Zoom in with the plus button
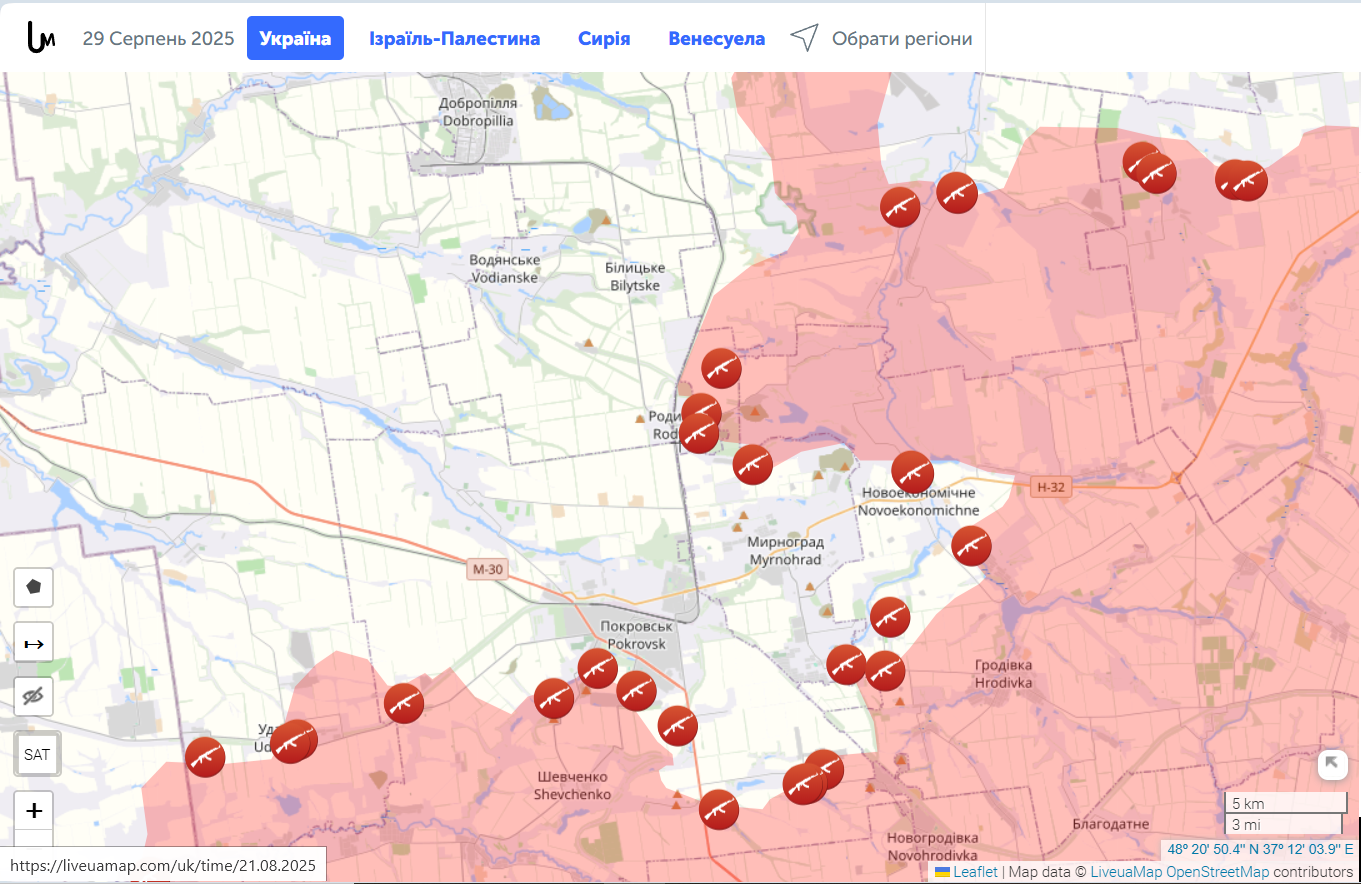 coord(34,810)
